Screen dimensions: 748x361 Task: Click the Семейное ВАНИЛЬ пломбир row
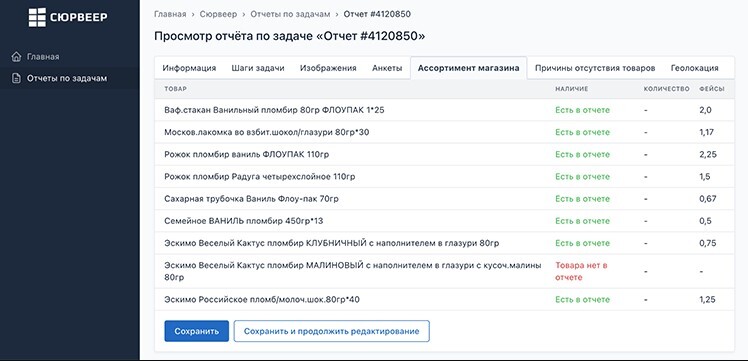click(445, 221)
